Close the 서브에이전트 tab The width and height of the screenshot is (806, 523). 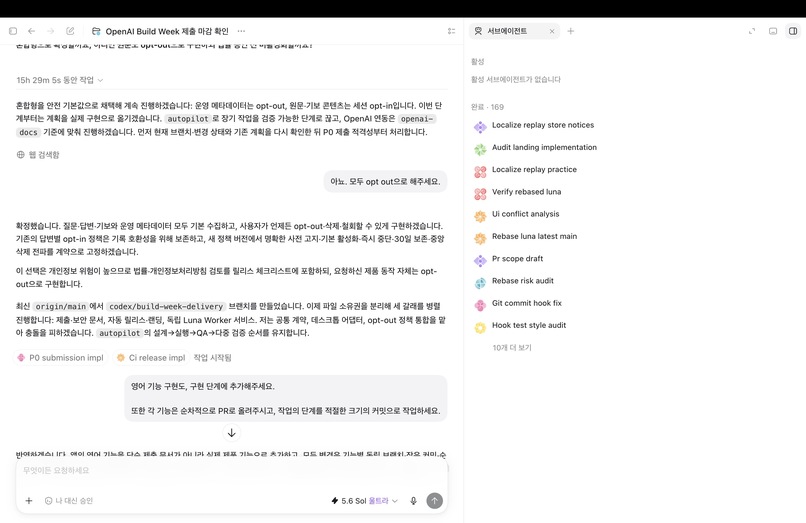click(x=552, y=31)
